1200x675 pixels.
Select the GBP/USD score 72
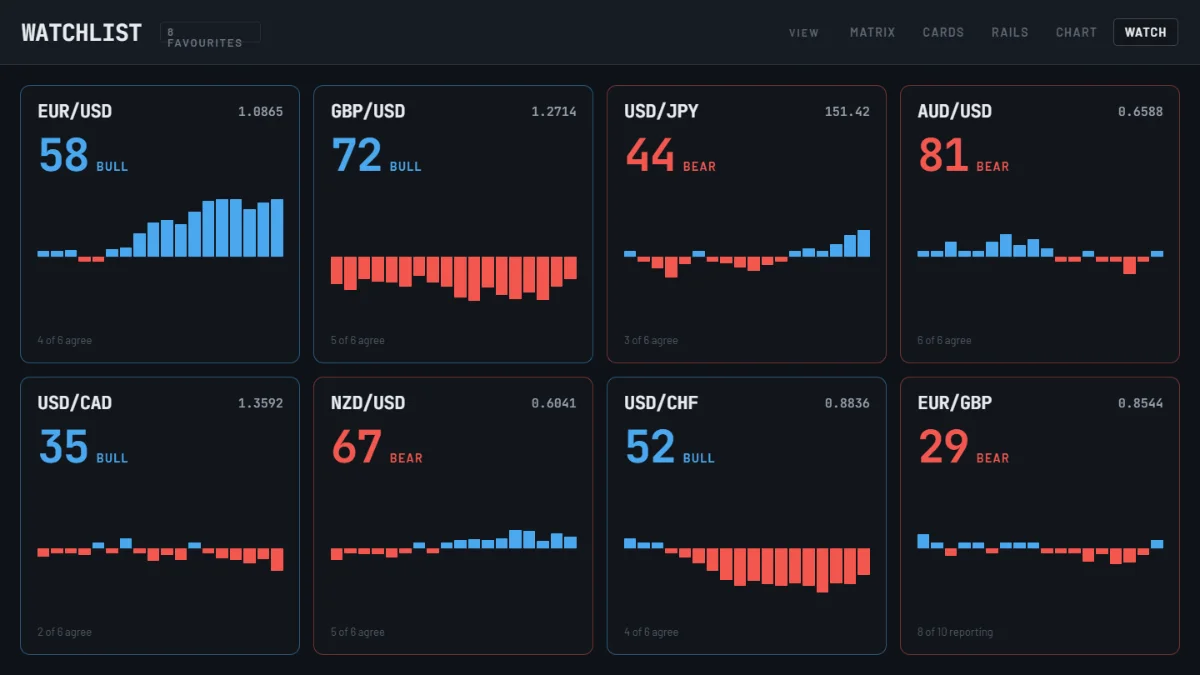coord(357,155)
